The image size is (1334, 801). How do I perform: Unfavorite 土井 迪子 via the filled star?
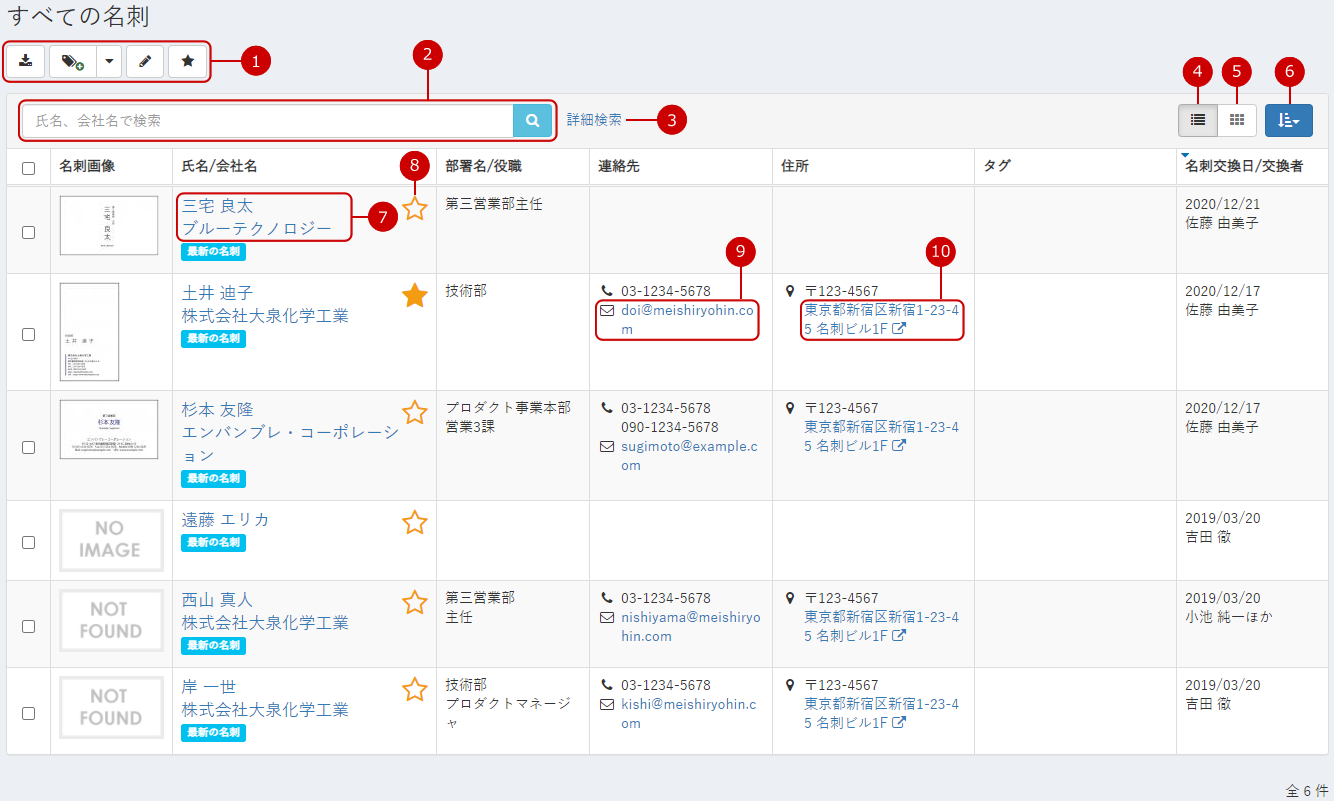(414, 295)
